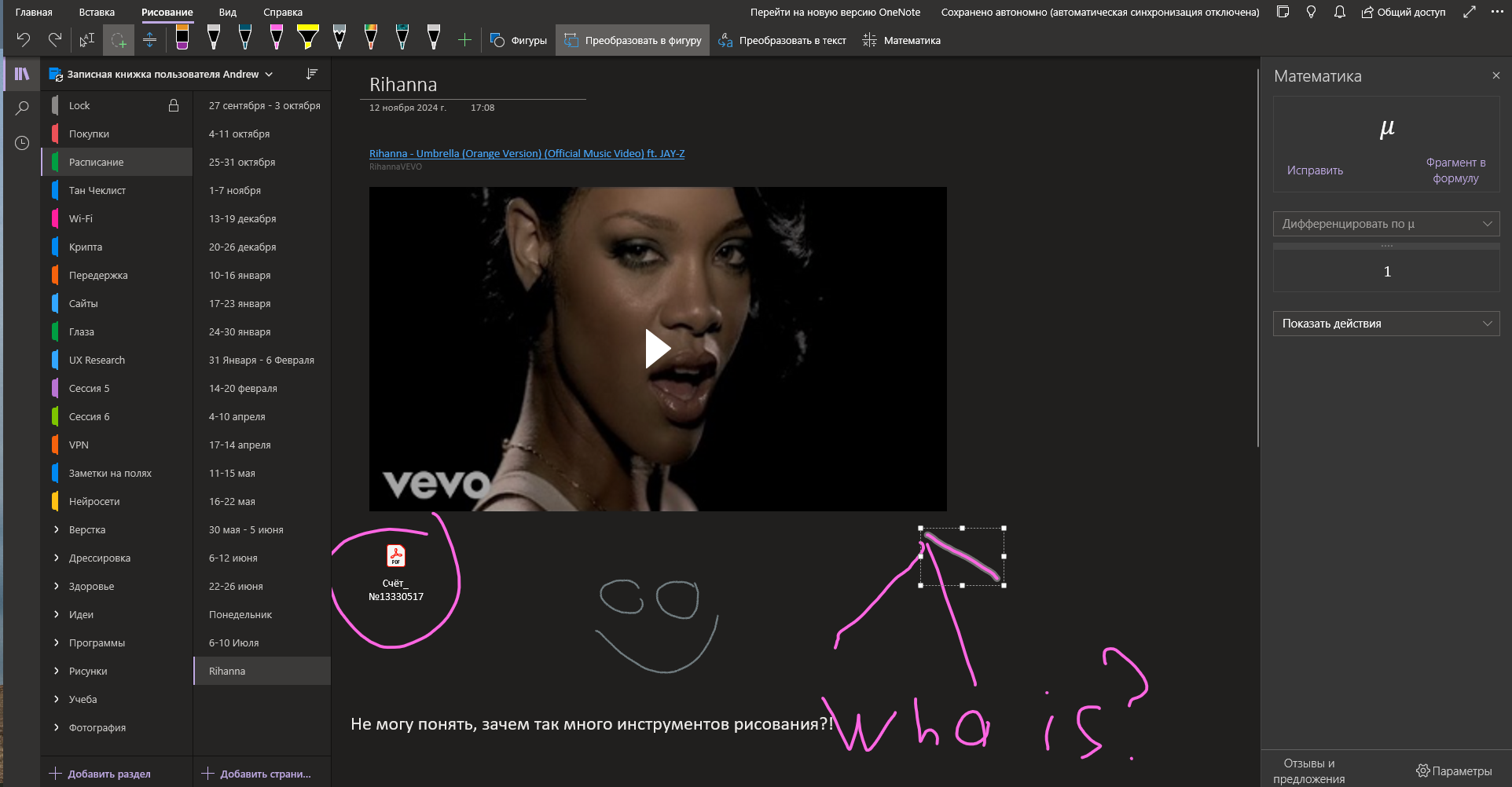This screenshot has height=787, width=1512.
Task: Choose the select objects or type text tool
Action: (87, 40)
